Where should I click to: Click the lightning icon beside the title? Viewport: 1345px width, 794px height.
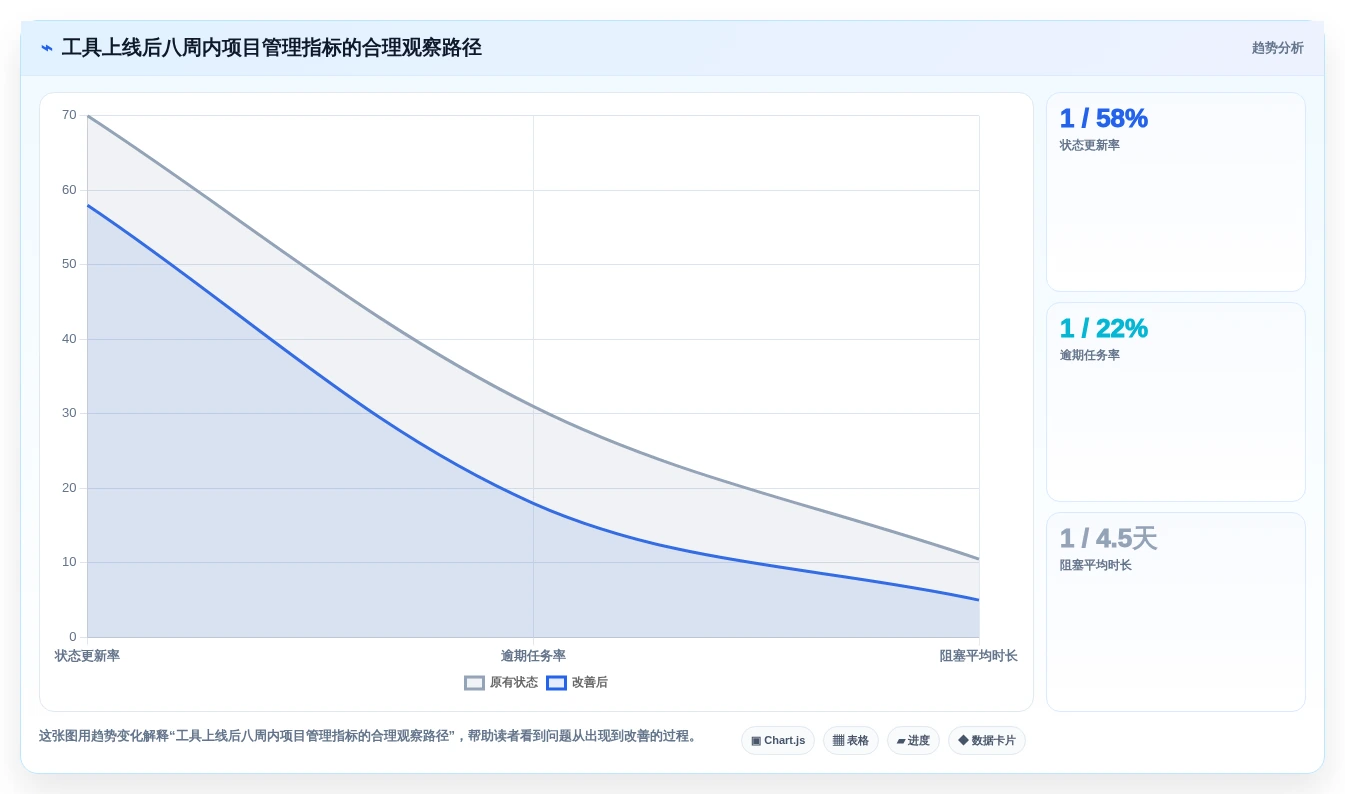[x=47, y=48]
